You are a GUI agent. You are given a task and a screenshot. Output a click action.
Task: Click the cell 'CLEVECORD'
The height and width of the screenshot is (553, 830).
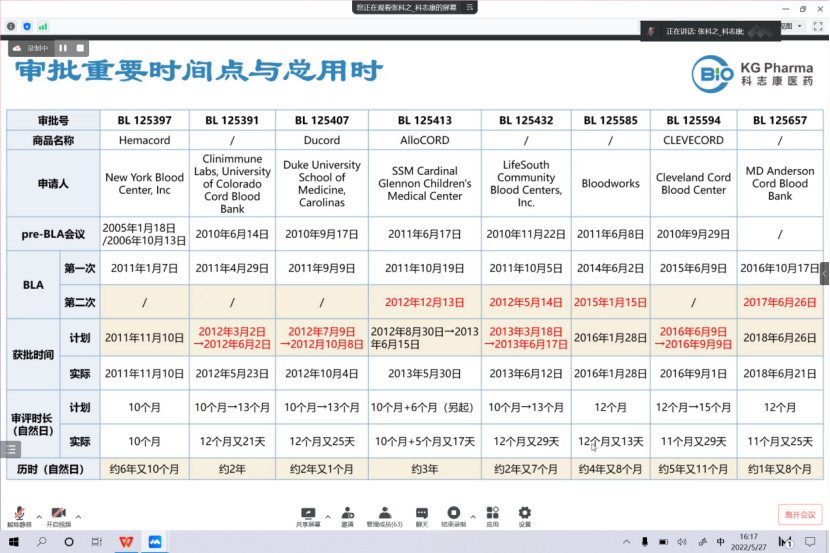click(693, 140)
